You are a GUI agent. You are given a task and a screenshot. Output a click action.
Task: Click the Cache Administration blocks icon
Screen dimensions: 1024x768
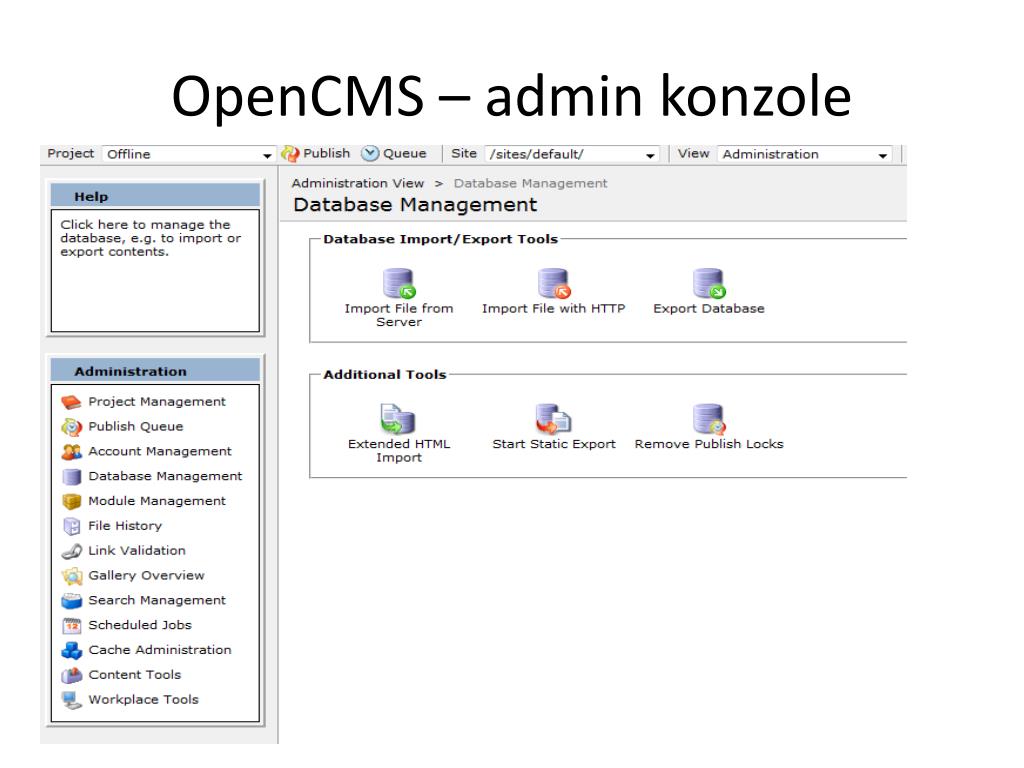click(71, 650)
